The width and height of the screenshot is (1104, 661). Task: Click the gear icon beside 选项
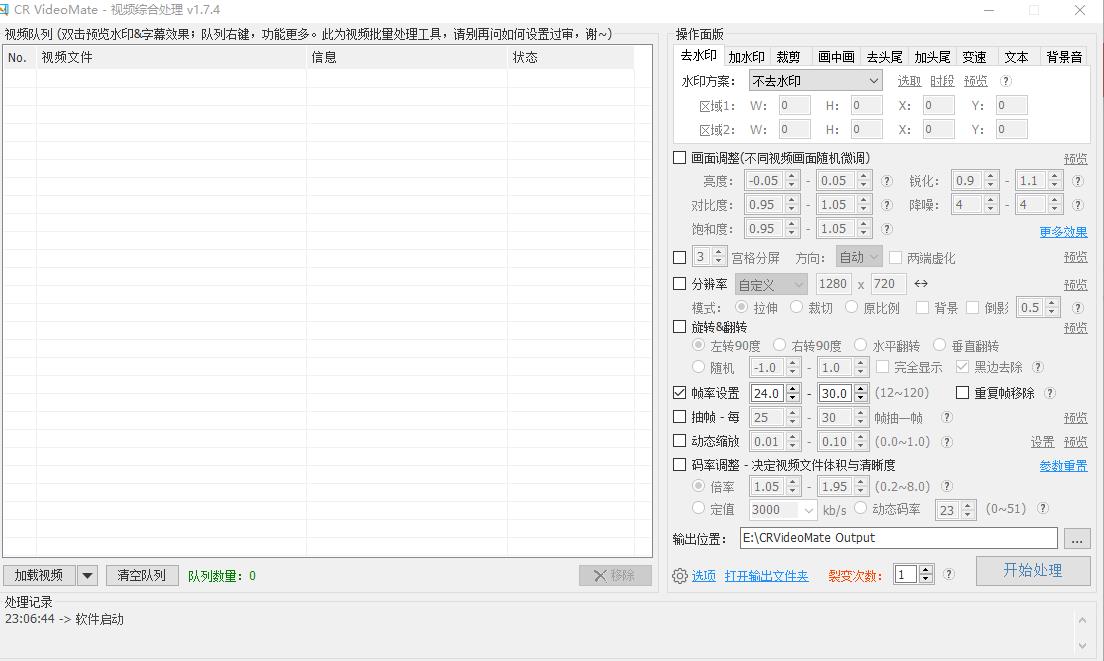pos(679,576)
